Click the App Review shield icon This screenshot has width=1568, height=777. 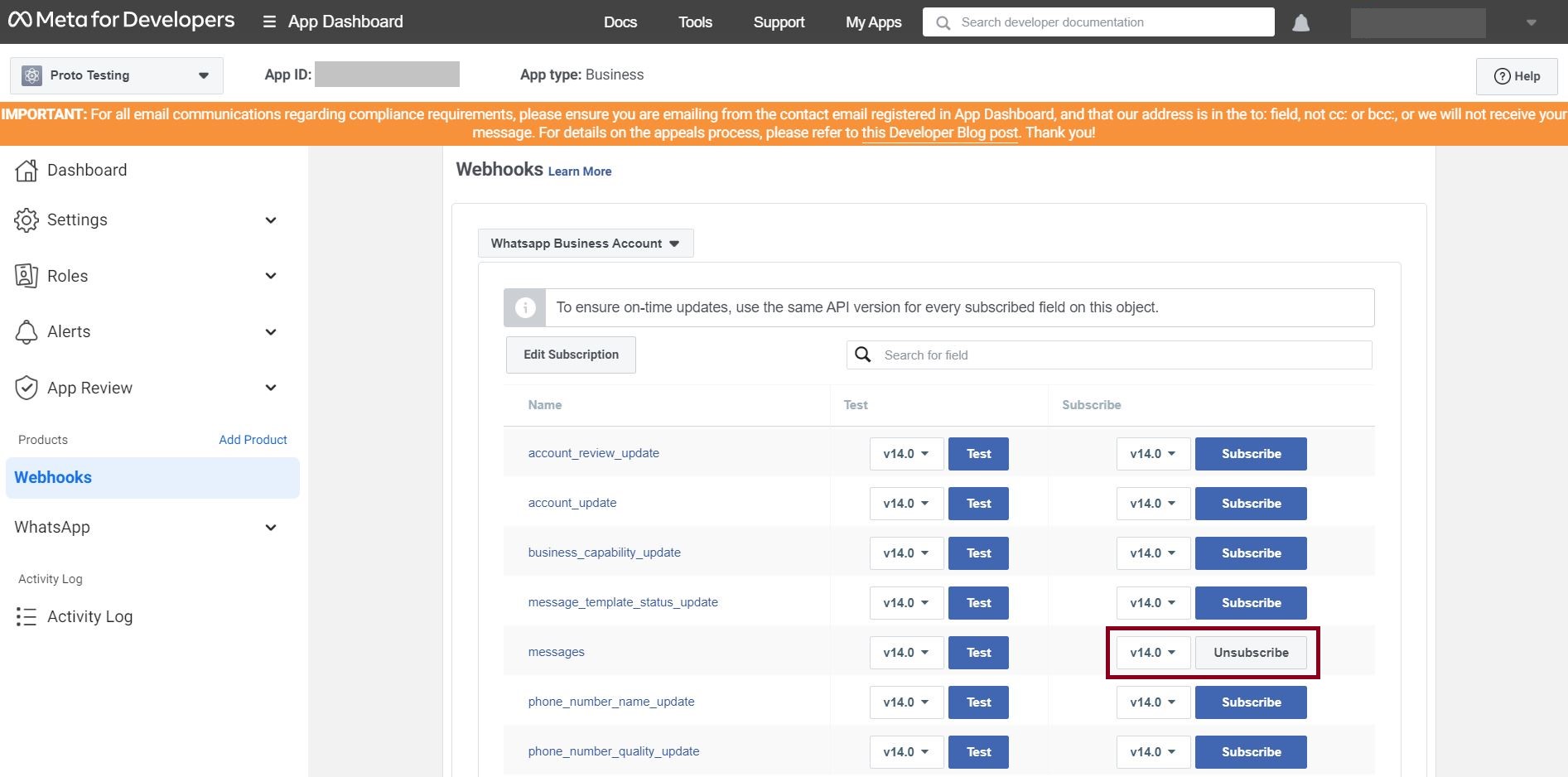tap(27, 388)
